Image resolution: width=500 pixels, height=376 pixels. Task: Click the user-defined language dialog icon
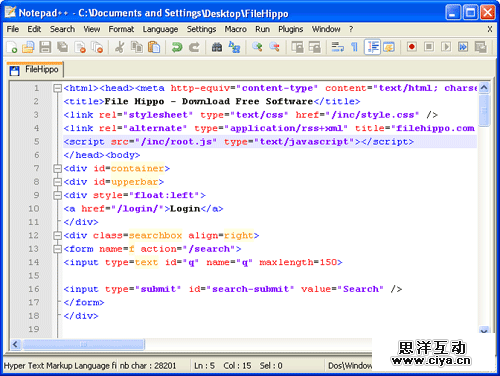pos(389,47)
